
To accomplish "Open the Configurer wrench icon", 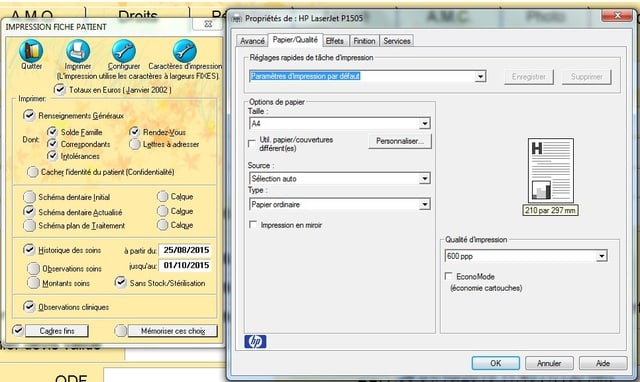I will coord(124,51).
